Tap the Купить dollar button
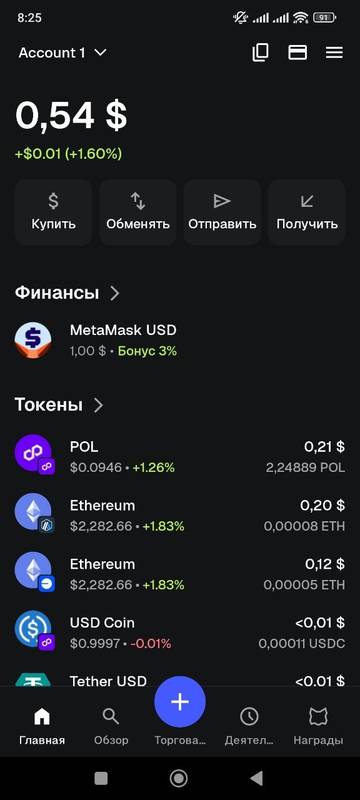Viewport: 360px width, 800px height. tap(54, 212)
